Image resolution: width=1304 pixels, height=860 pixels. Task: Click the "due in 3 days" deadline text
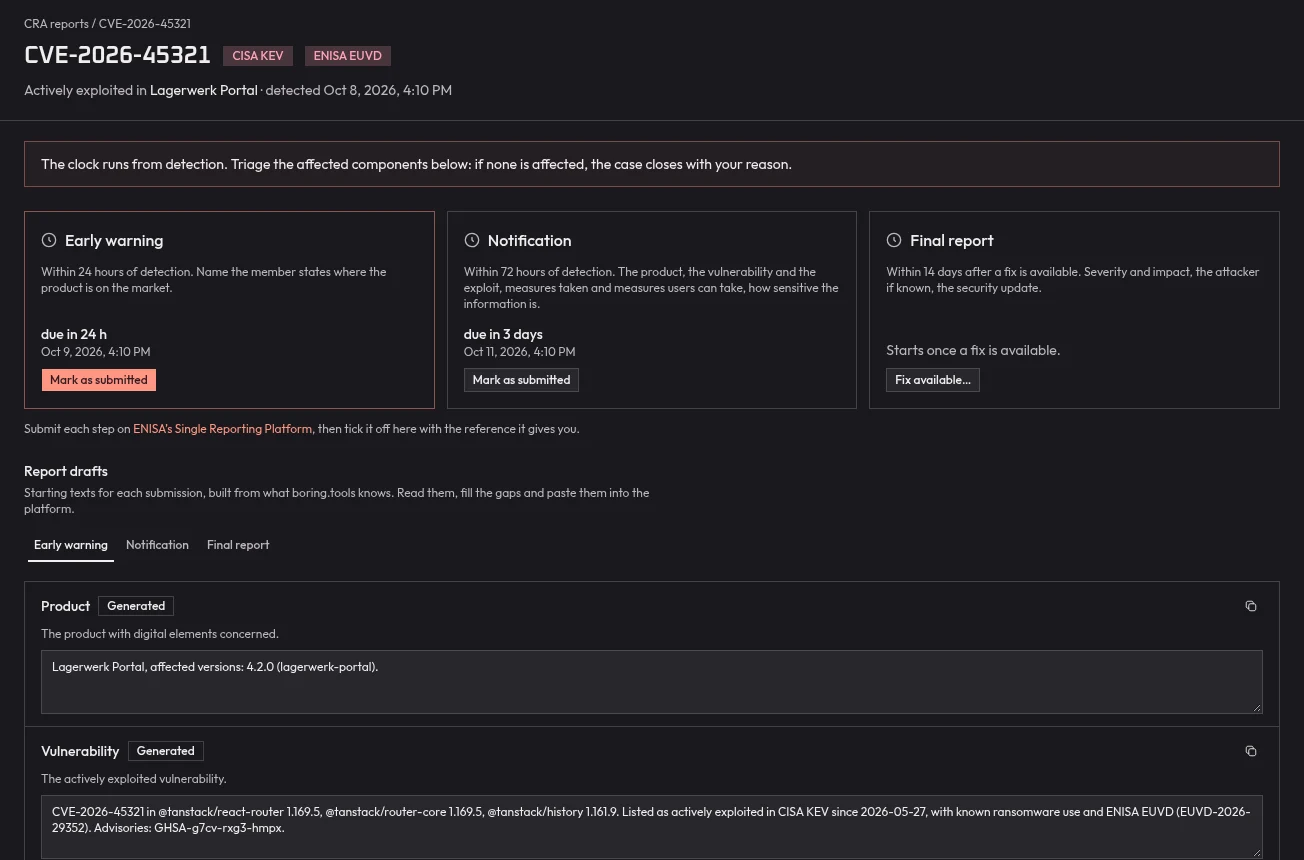tap(503, 334)
